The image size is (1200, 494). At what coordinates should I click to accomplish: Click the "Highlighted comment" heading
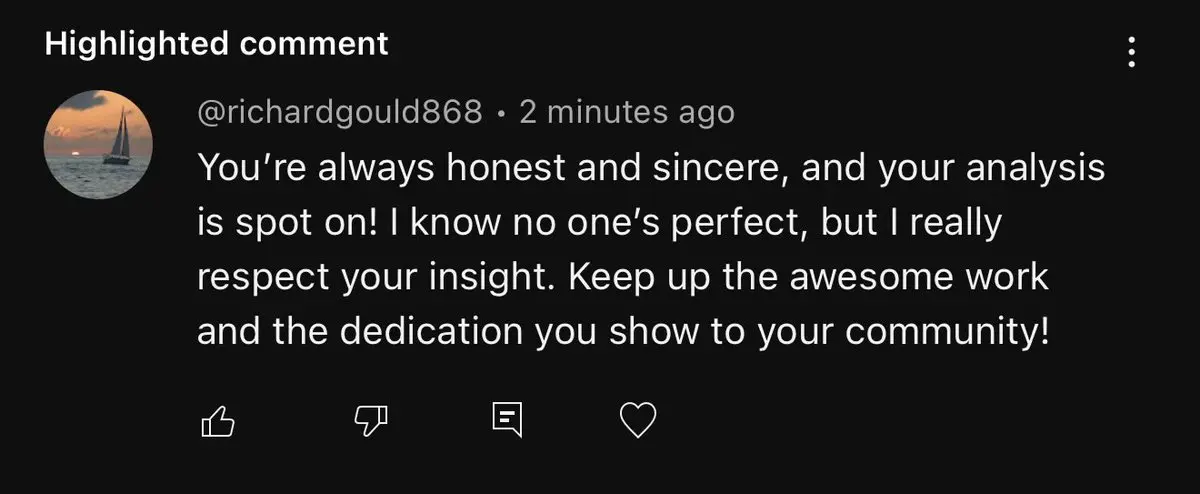tap(216, 43)
